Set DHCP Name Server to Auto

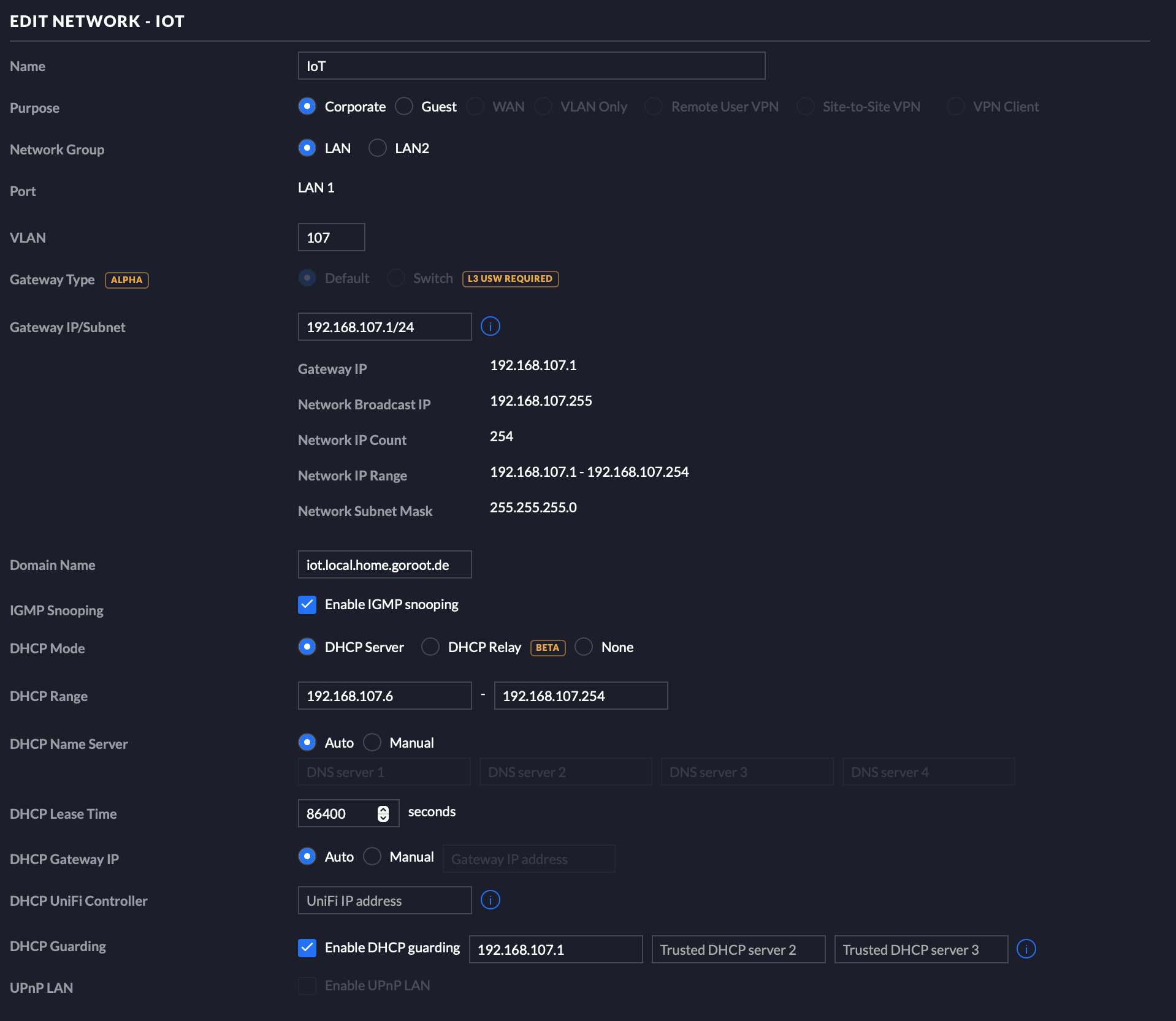pyautogui.click(x=307, y=742)
